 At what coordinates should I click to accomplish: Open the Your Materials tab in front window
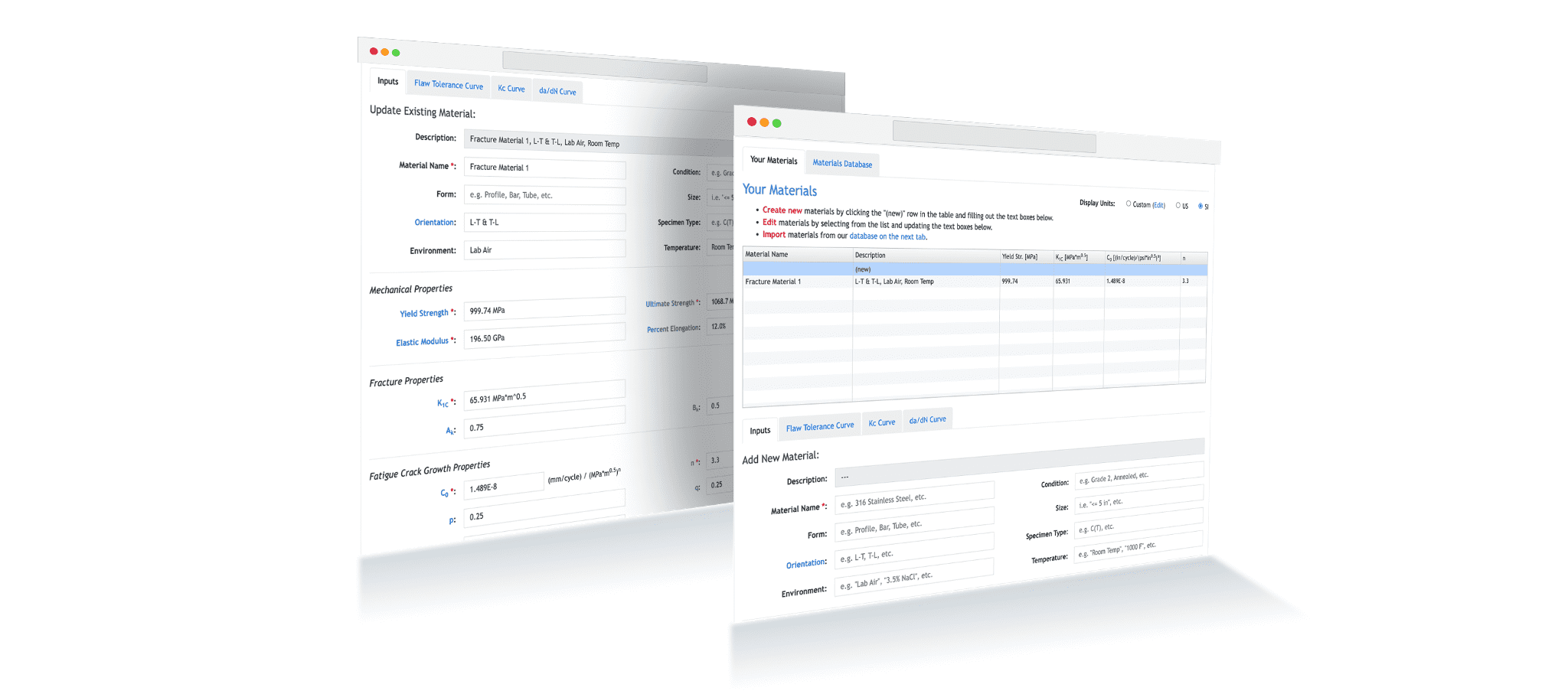point(773,160)
